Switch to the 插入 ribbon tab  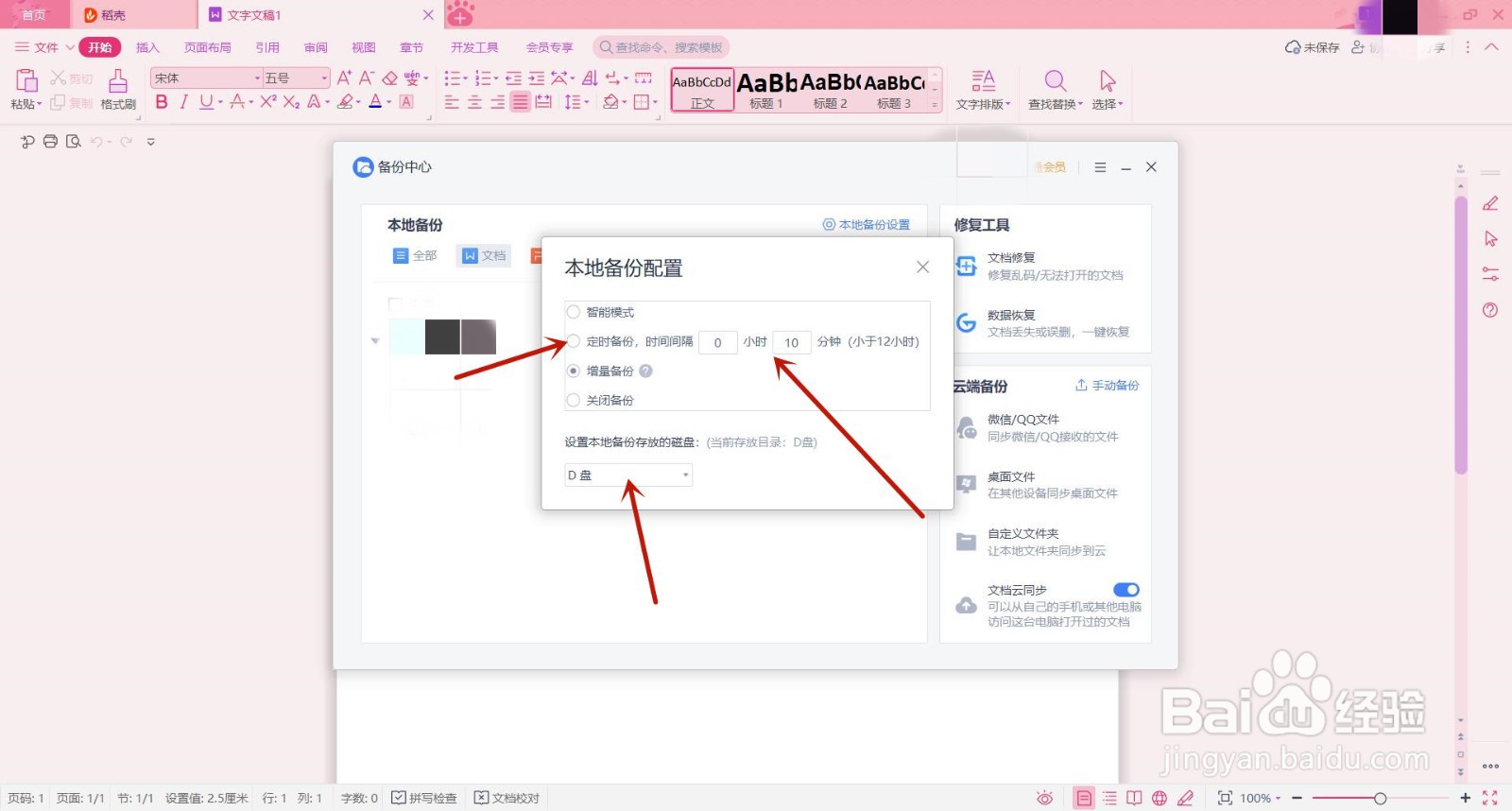pos(147,47)
